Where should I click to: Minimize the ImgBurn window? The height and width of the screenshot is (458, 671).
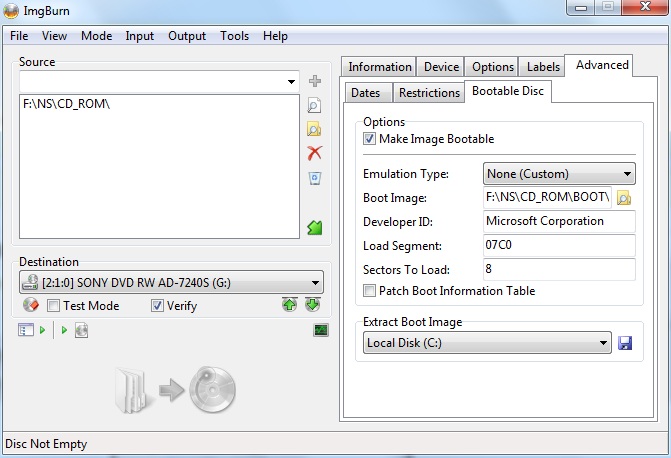click(x=581, y=7)
